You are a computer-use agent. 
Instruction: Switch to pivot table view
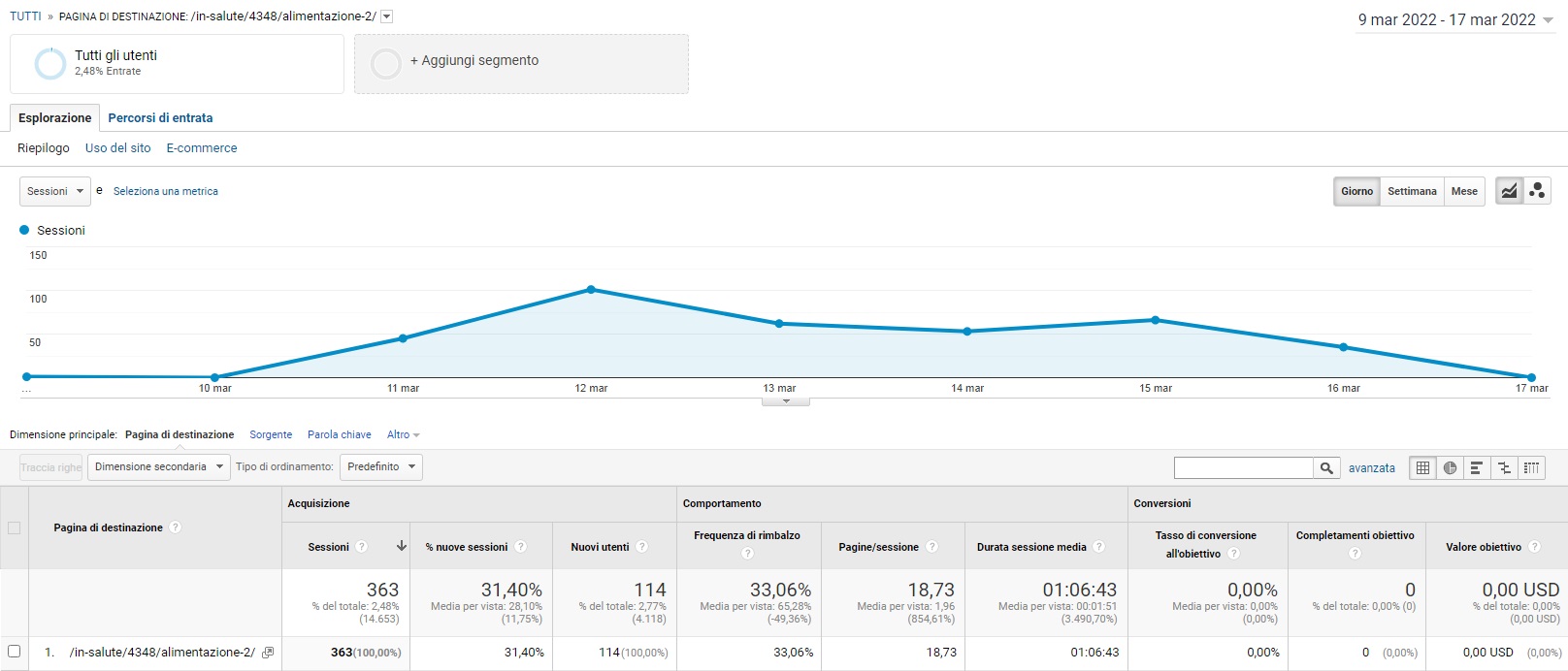coord(1531,467)
